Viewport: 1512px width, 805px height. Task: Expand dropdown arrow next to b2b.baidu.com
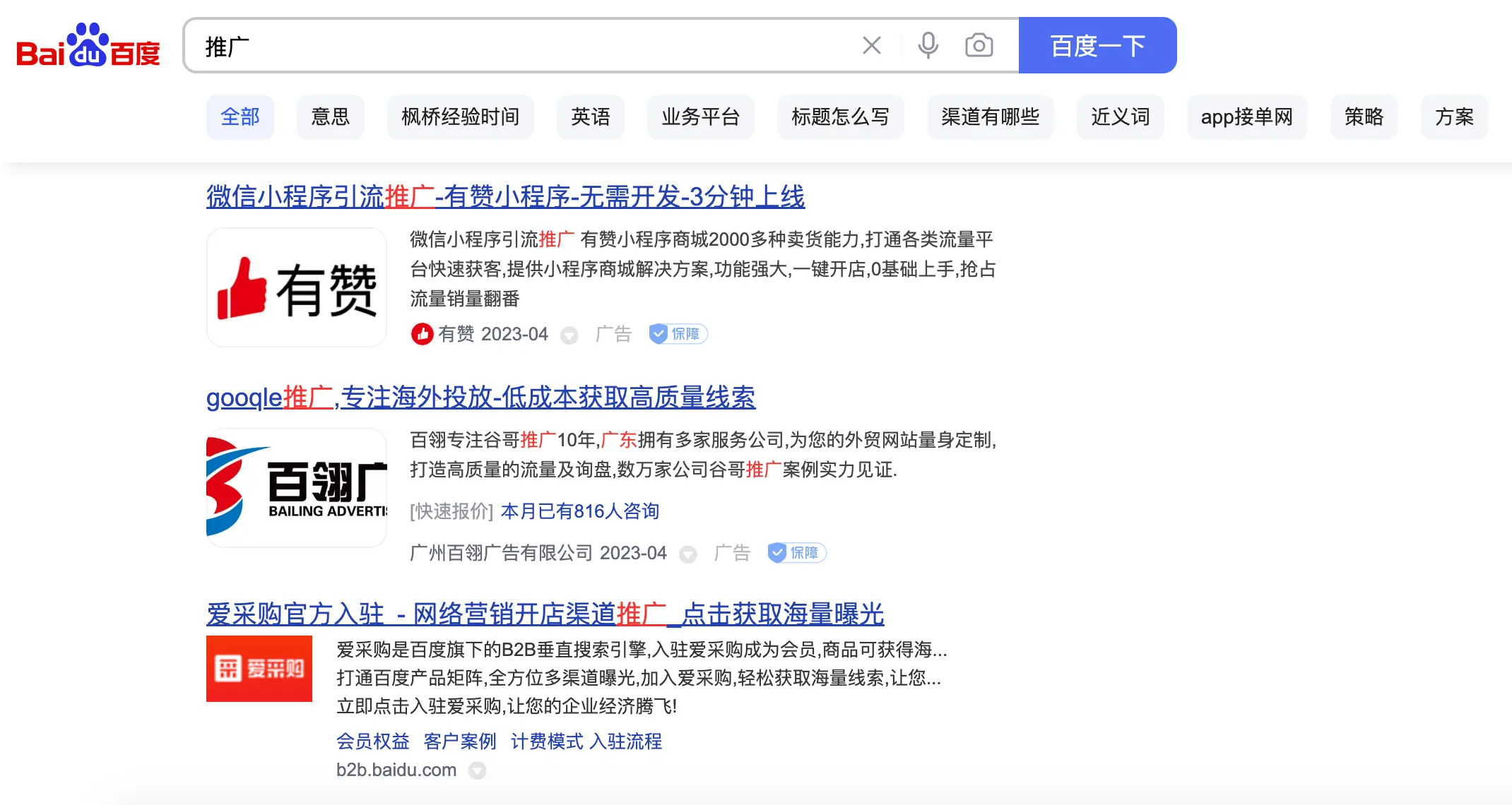click(x=478, y=770)
